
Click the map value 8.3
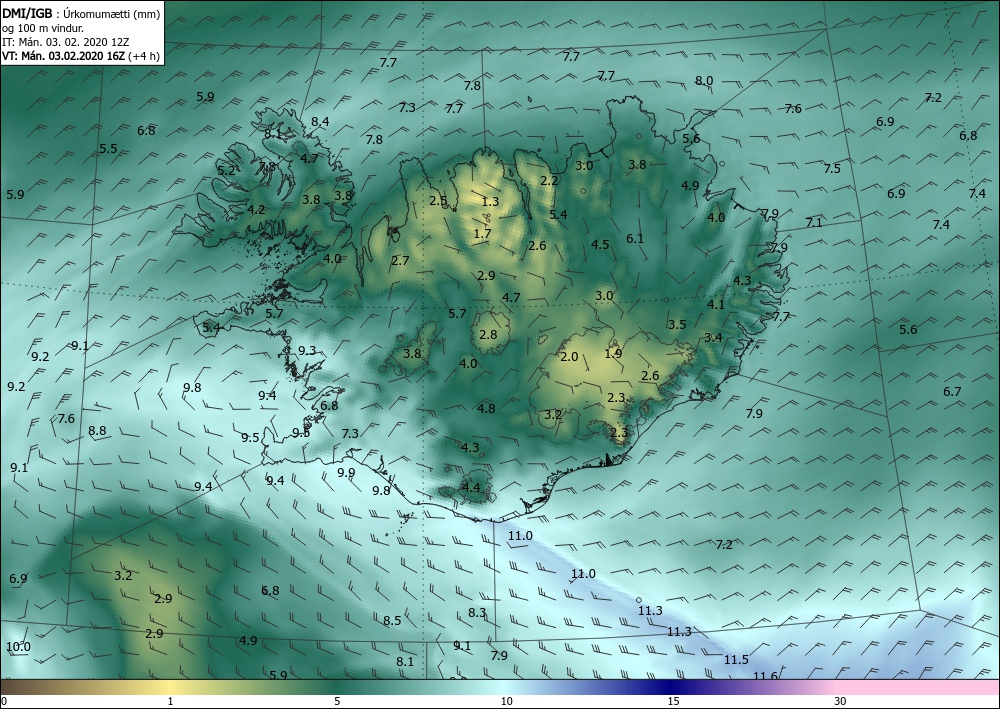(x=477, y=613)
